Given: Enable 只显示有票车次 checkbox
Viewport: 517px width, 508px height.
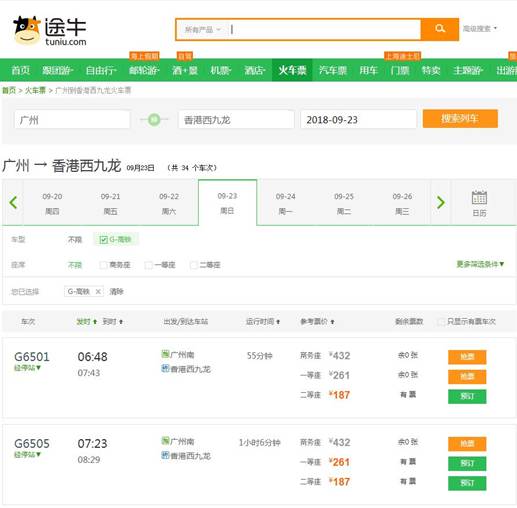Looking at the screenshot, I should click(x=441, y=322).
